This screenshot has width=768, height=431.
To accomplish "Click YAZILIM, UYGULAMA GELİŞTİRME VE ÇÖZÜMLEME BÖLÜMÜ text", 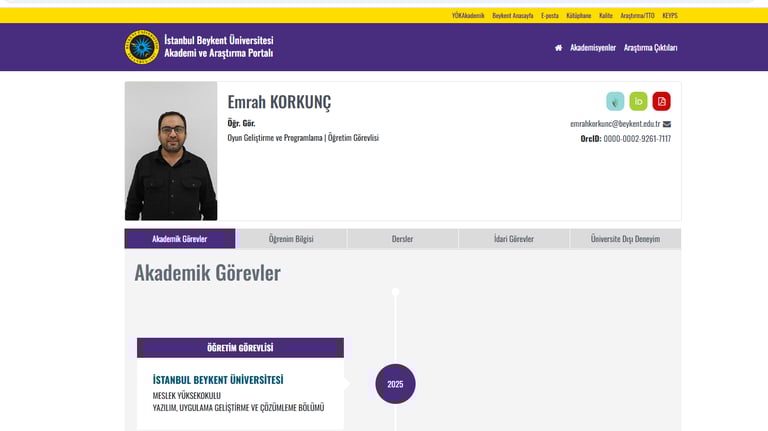I will (x=238, y=407).
